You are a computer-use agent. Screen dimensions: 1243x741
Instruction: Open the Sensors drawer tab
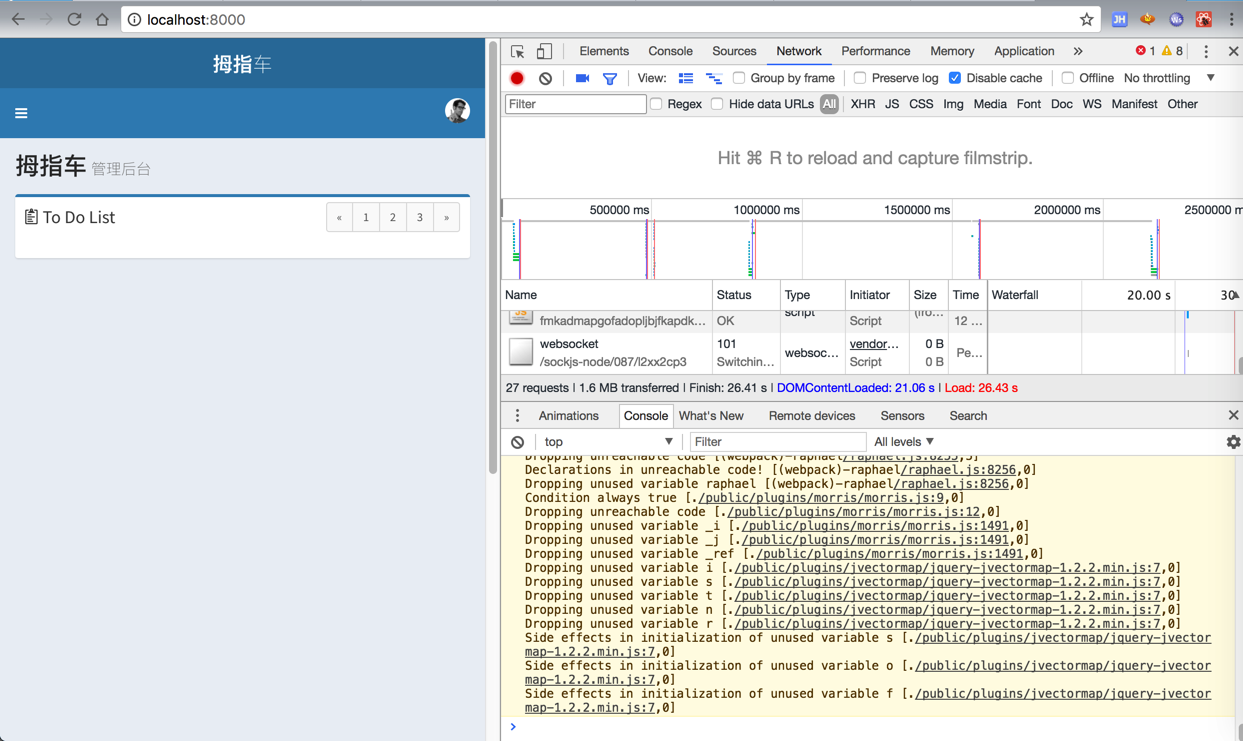point(902,416)
